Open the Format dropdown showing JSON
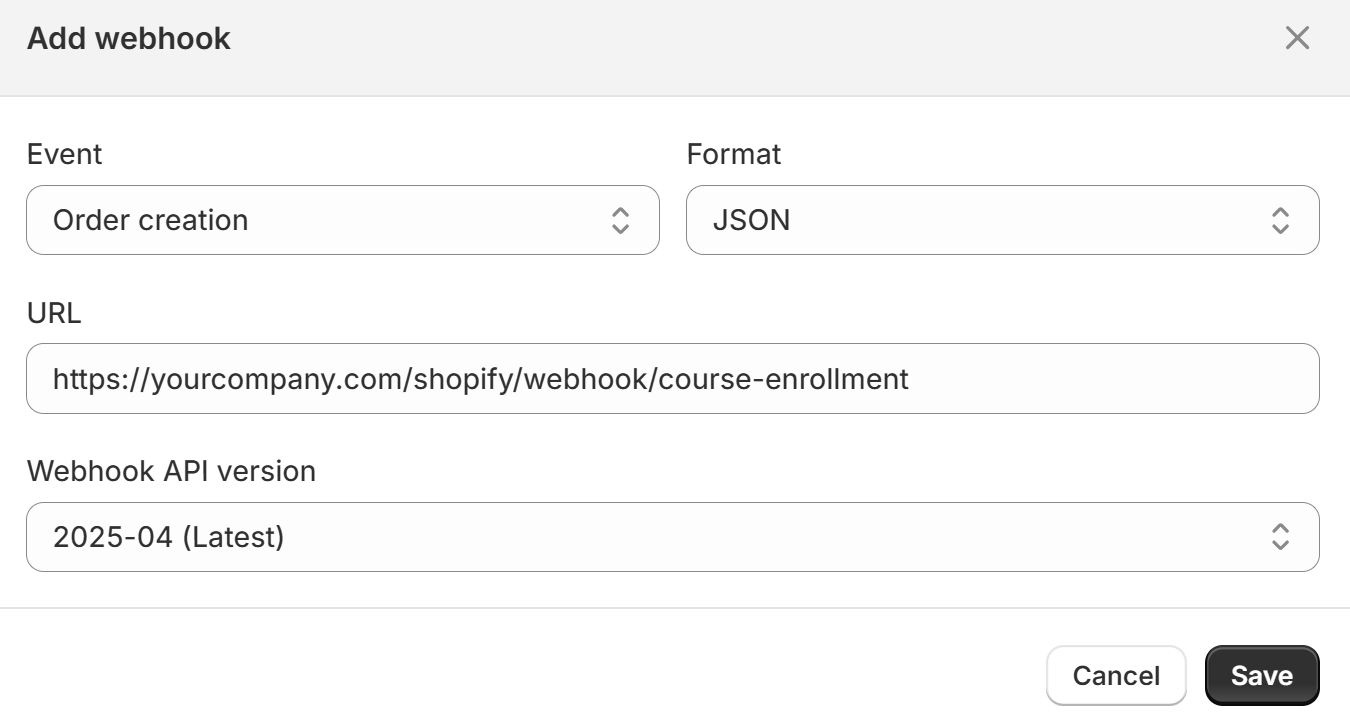The image size is (1350, 721). click(x=1003, y=220)
